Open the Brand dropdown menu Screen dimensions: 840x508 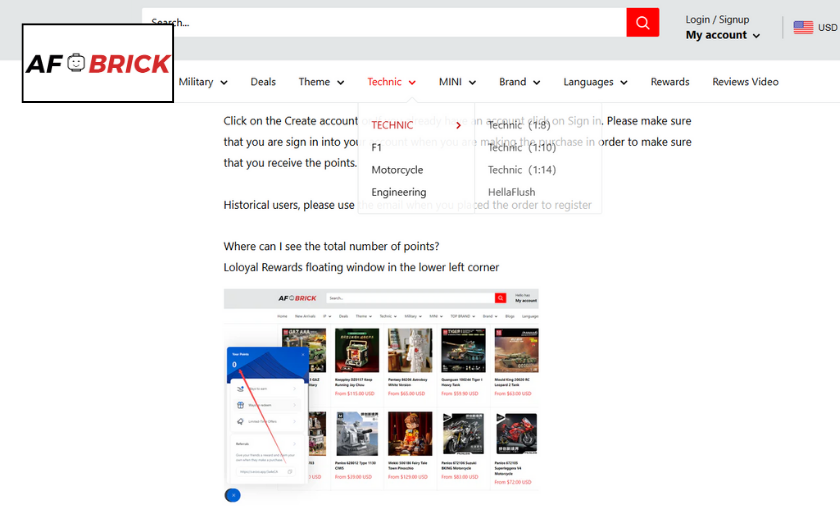519,82
